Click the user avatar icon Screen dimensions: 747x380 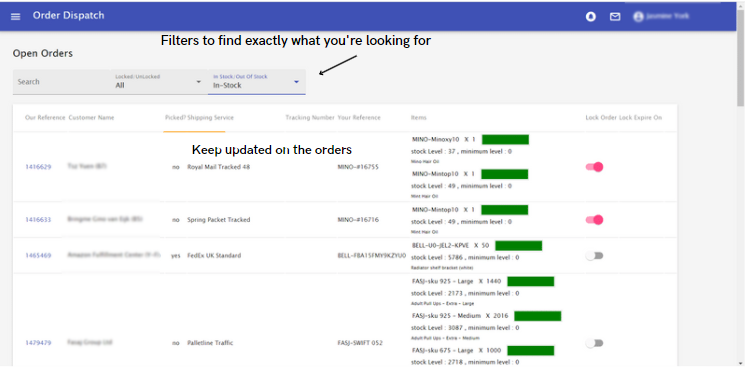638,17
